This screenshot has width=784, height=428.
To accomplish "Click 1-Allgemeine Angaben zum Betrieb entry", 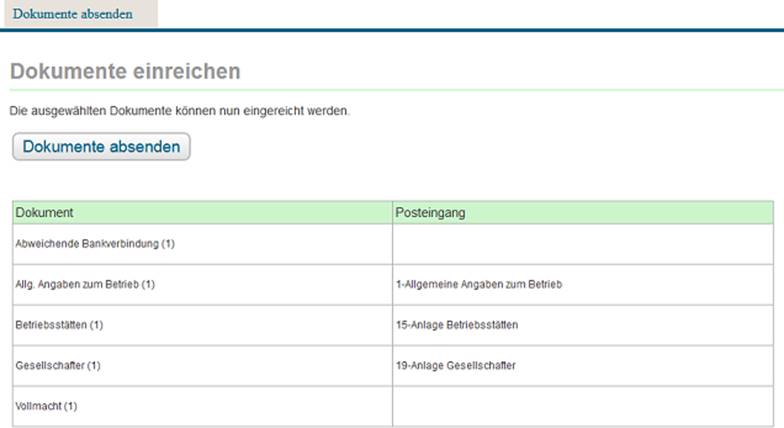I will click(479, 285).
